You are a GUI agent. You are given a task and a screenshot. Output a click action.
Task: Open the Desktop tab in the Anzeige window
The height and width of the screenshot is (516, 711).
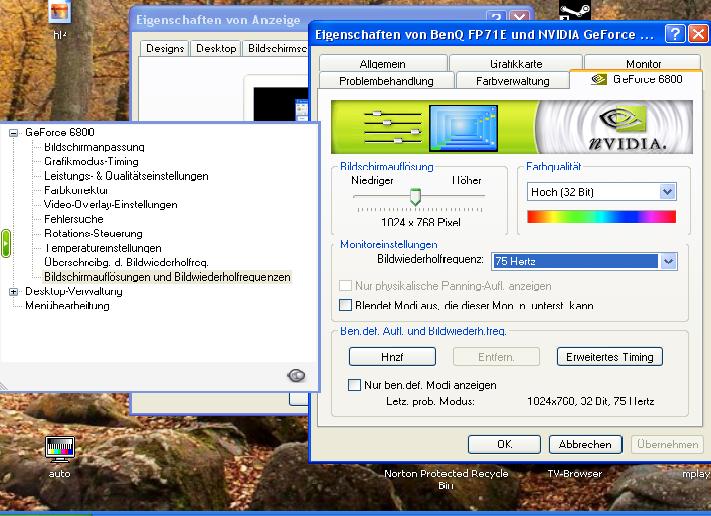[216, 49]
